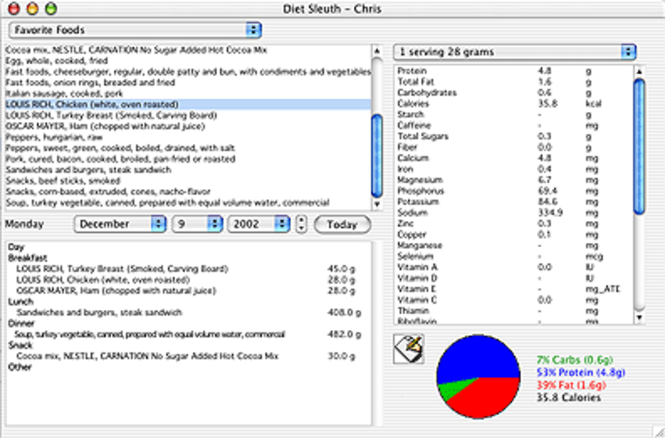The width and height of the screenshot is (665, 438).
Task: Select Egg, whole, cooked, fried
Action: tap(187, 61)
